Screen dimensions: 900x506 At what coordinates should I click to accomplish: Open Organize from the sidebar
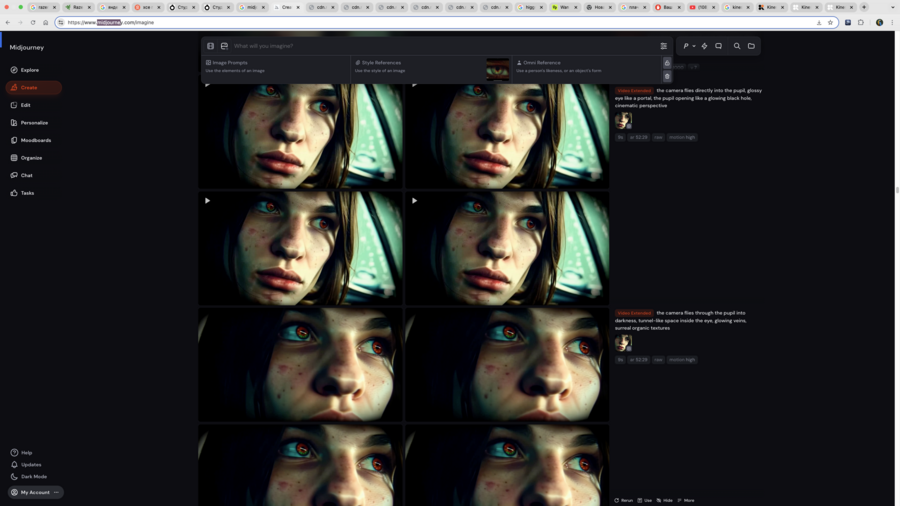pyautogui.click(x=26, y=158)
